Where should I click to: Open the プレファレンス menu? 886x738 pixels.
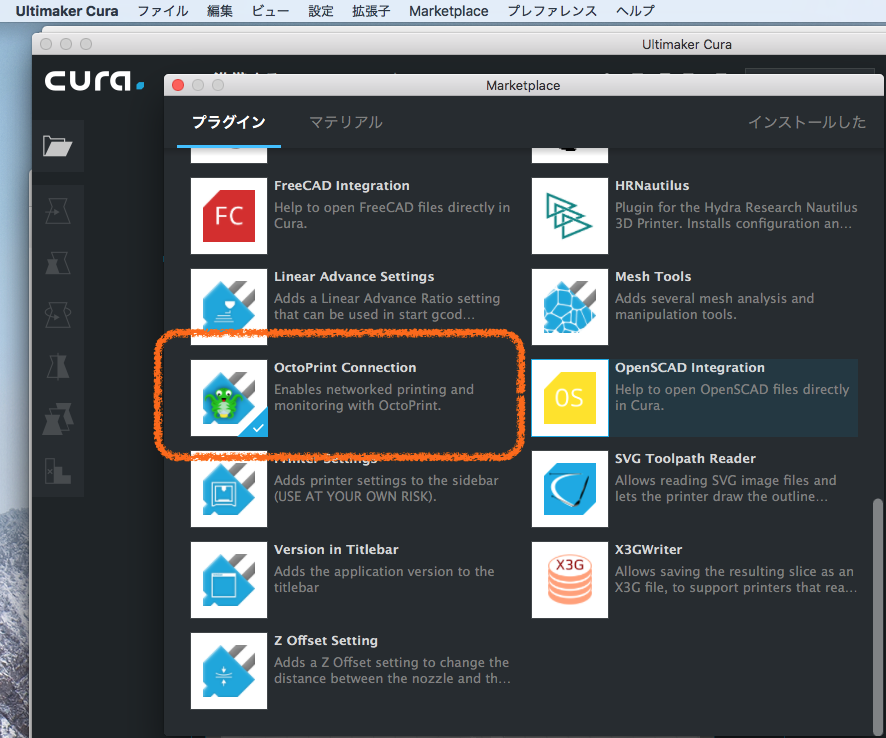(552, 11)
